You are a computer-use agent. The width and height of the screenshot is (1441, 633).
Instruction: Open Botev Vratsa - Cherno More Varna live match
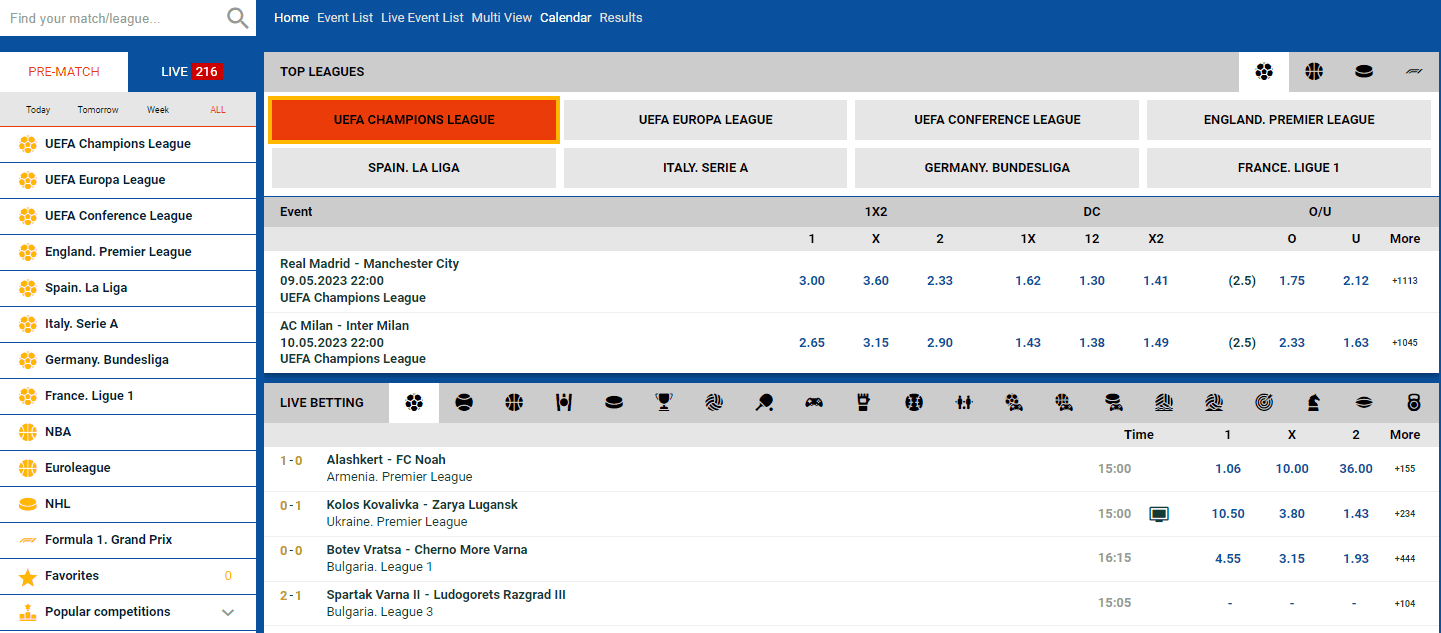[x=427, y=550]
